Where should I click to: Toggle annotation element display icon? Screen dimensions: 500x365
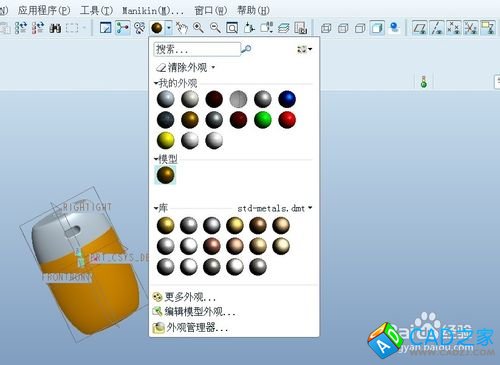pyautogui.click(x=488, y=28)
